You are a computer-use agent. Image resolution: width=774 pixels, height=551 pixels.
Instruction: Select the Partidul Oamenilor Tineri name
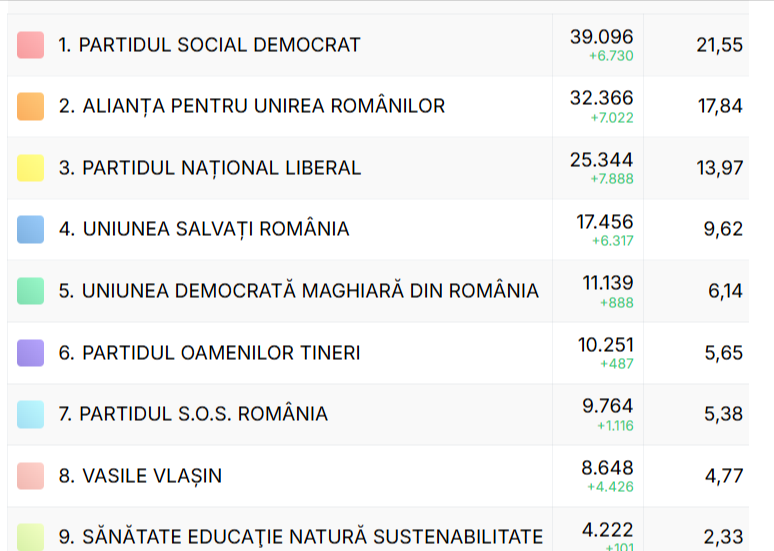(x=209, y=353)
